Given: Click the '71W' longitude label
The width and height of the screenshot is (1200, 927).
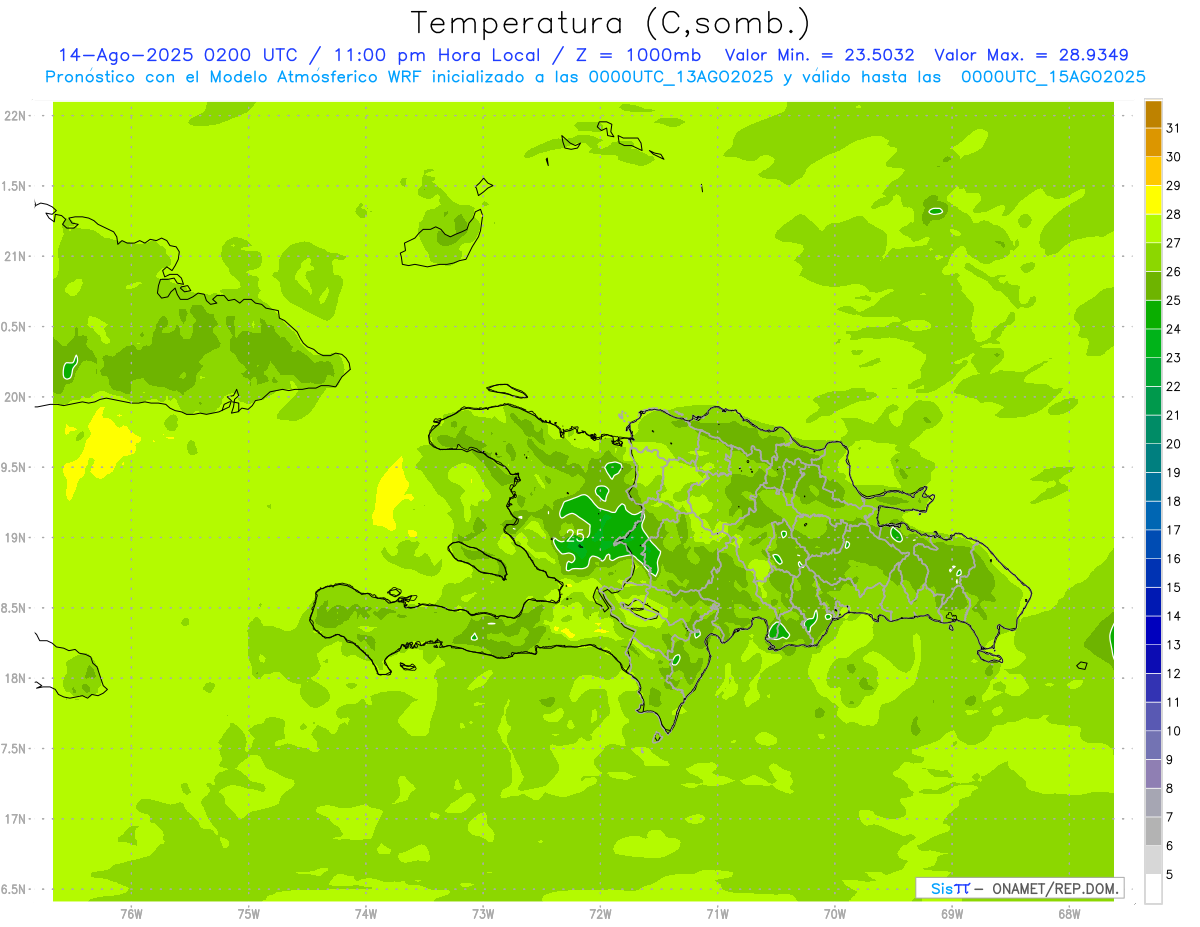Looking at the screenshot, I should pos(717,914).
